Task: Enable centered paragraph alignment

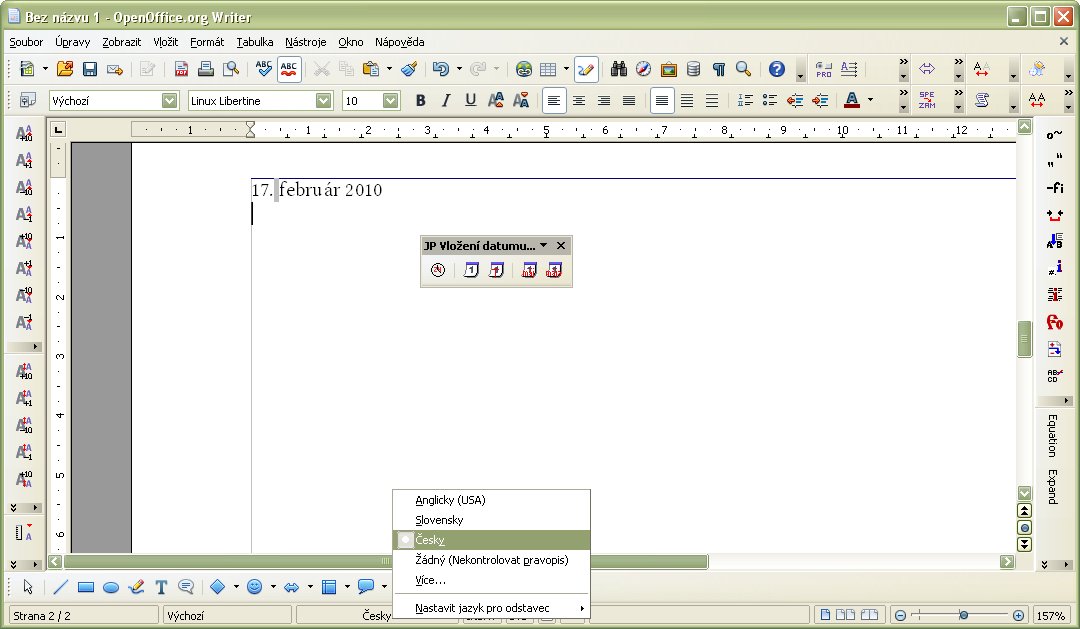Action: pyautogui.click(x=579, y=101)
